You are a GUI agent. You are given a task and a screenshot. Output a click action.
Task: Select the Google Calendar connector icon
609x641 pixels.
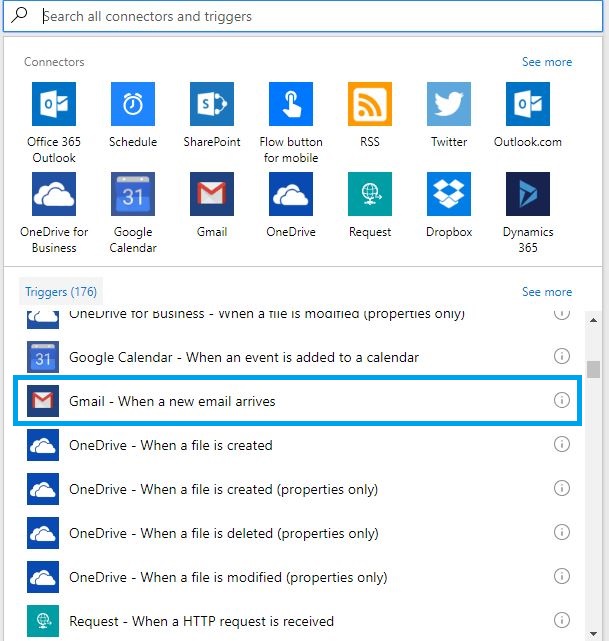pyautogui.click(x=133, y=194)
